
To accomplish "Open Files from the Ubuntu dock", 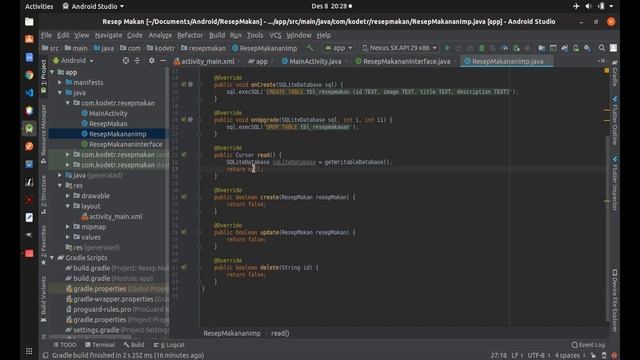I will (29, 22).
